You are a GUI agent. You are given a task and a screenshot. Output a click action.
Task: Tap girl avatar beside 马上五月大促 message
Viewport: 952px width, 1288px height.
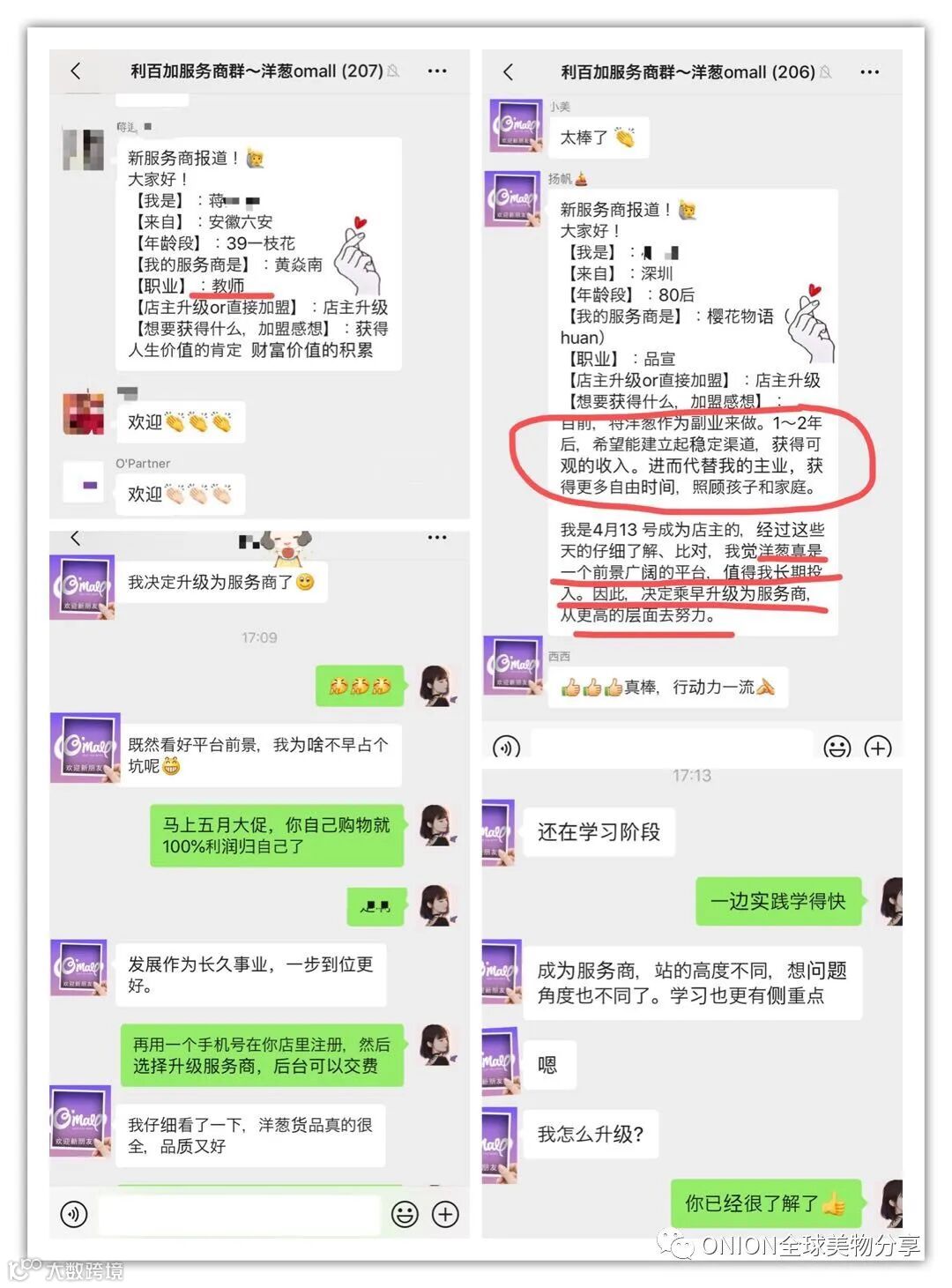coord(438,828)
